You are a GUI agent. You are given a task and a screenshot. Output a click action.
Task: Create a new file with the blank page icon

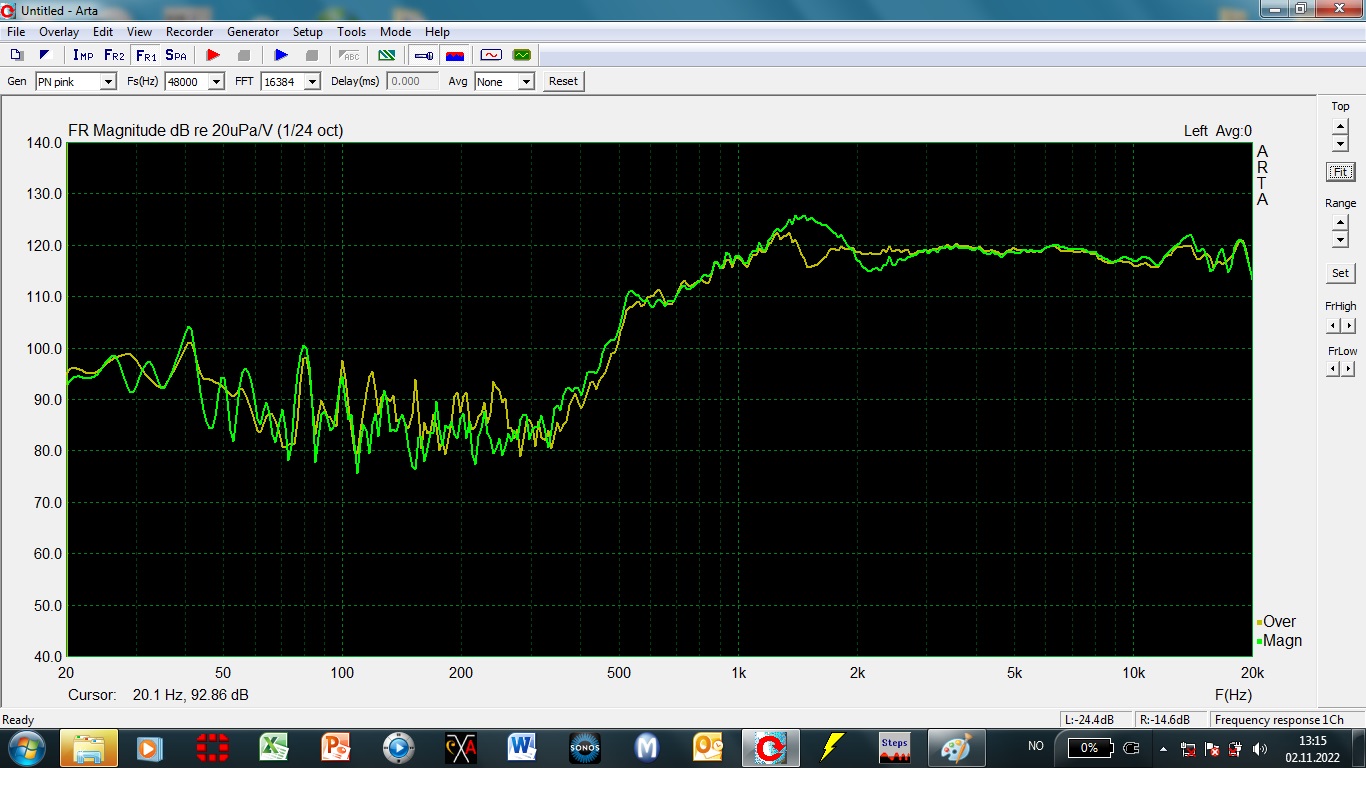(x=16, y=55)
